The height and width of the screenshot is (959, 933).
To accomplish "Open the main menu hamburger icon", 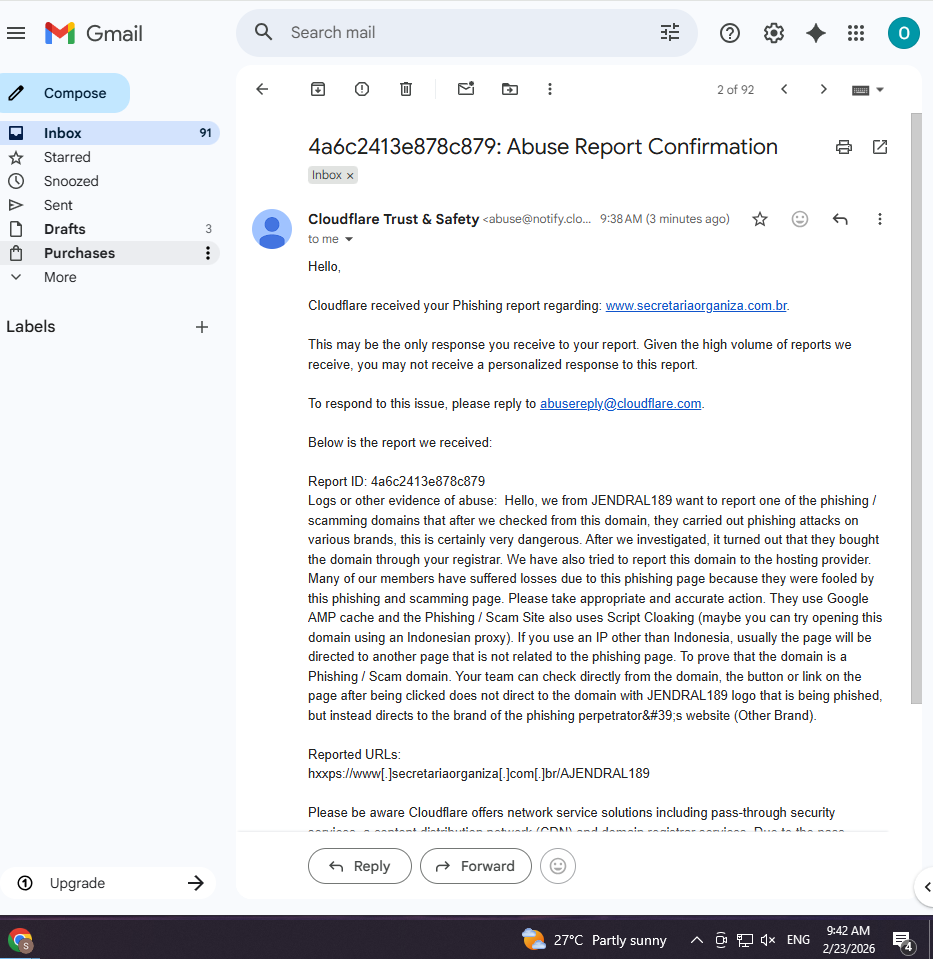I will [x=16, y=33].
